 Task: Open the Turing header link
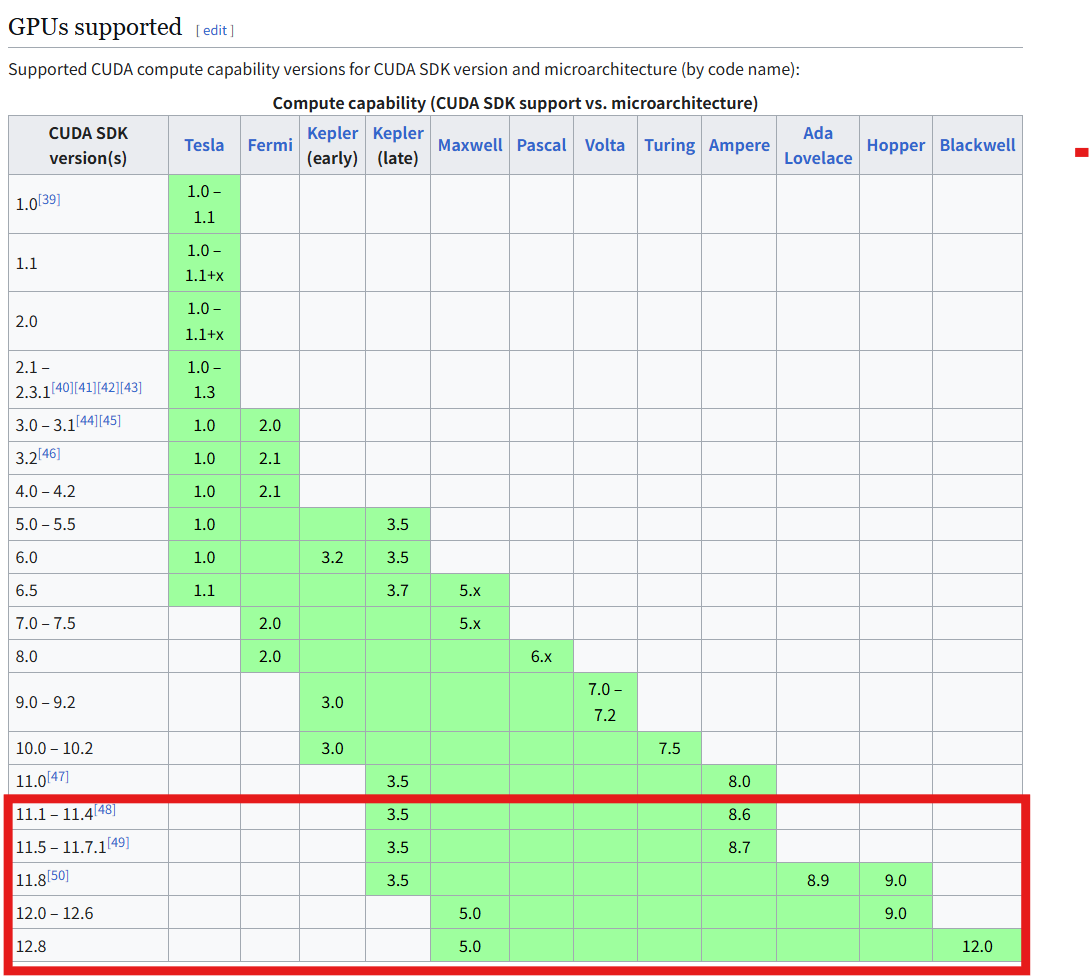coord(670,145)
